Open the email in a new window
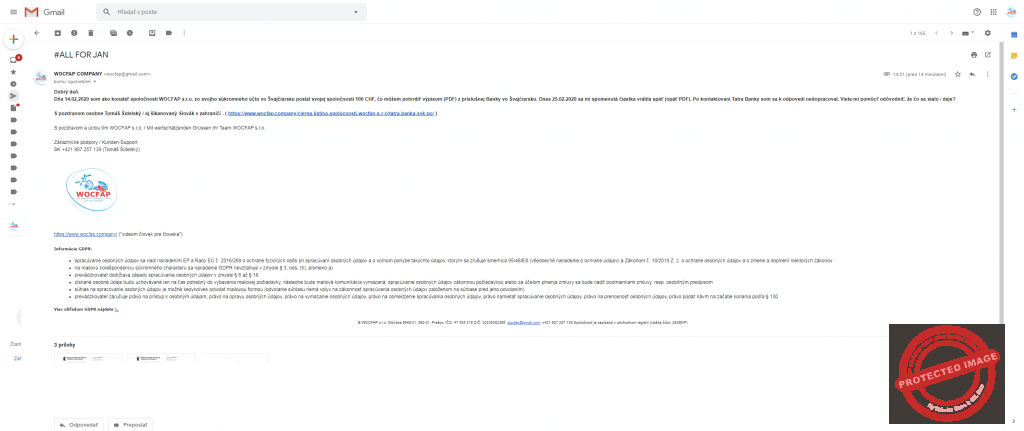Viewport: 1024px width, 431px height. [987, 55]
